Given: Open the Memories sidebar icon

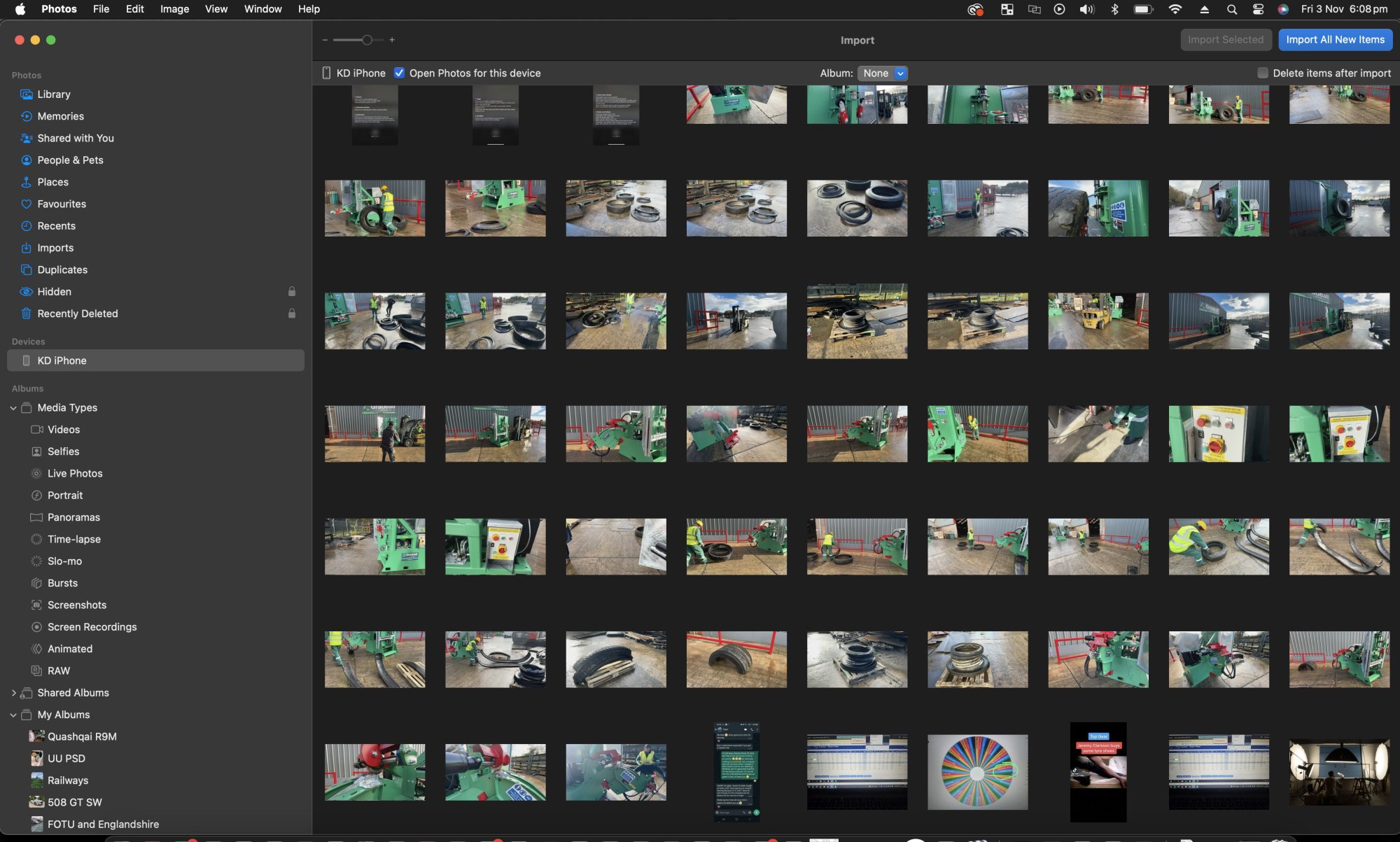Looking at the screenshot, I should [x=26, y=116].
